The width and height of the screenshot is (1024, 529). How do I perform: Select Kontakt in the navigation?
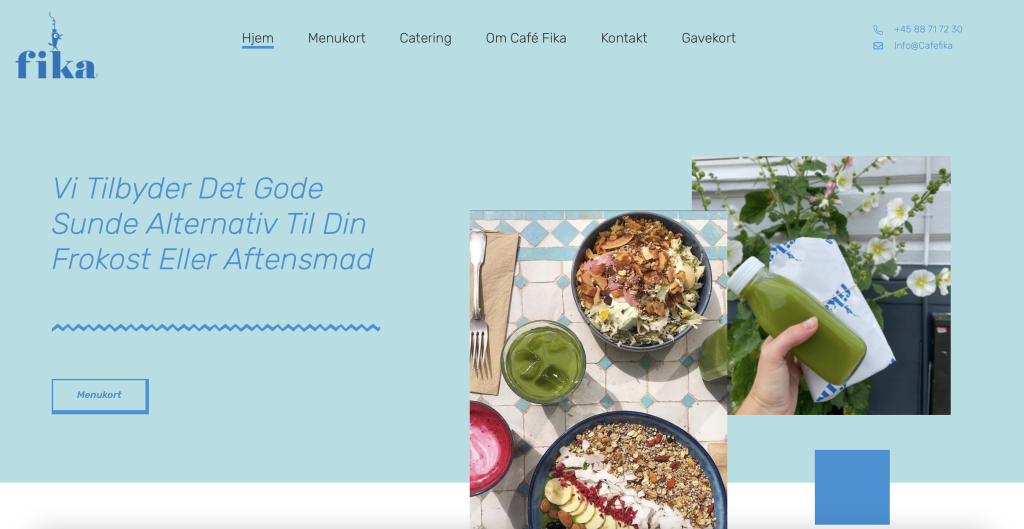click(624, 39)
